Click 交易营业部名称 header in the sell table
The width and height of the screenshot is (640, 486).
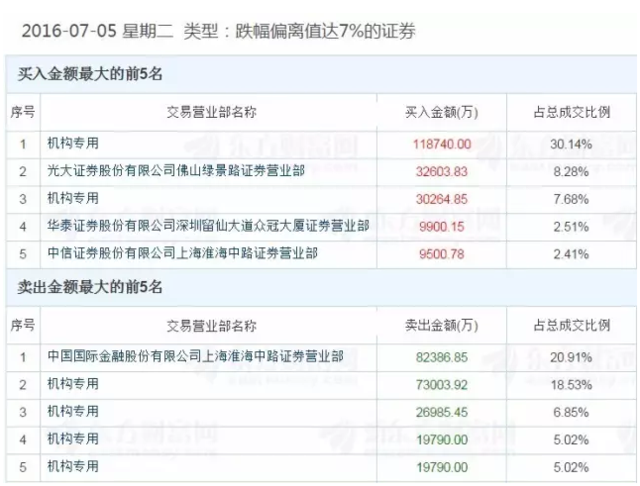[x=211, y=326]
